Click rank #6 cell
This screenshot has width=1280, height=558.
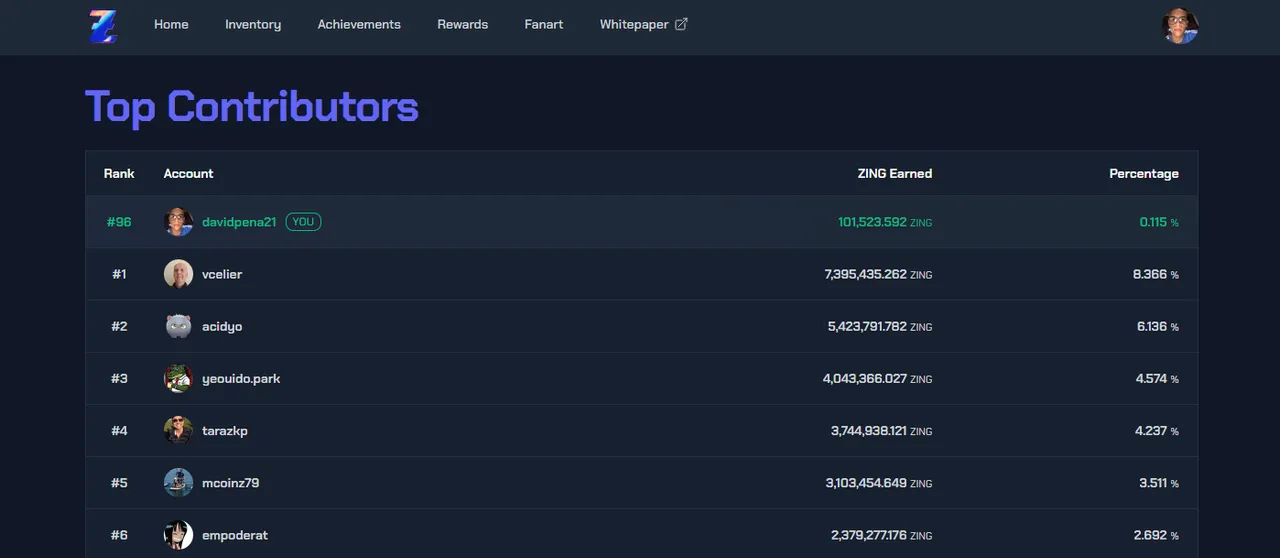(119, 535)
